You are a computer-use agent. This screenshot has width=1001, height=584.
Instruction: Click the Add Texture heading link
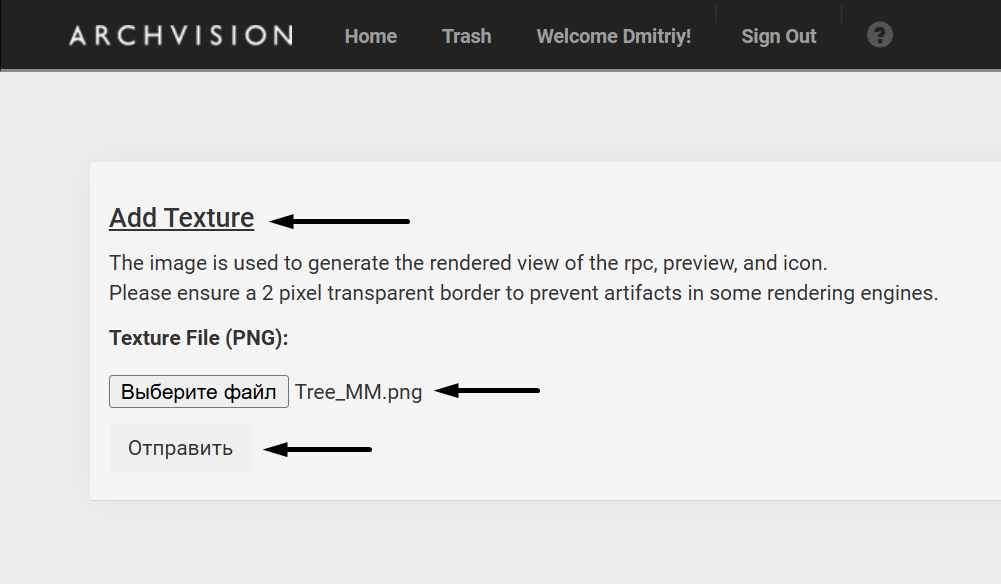tap(182, 218)
